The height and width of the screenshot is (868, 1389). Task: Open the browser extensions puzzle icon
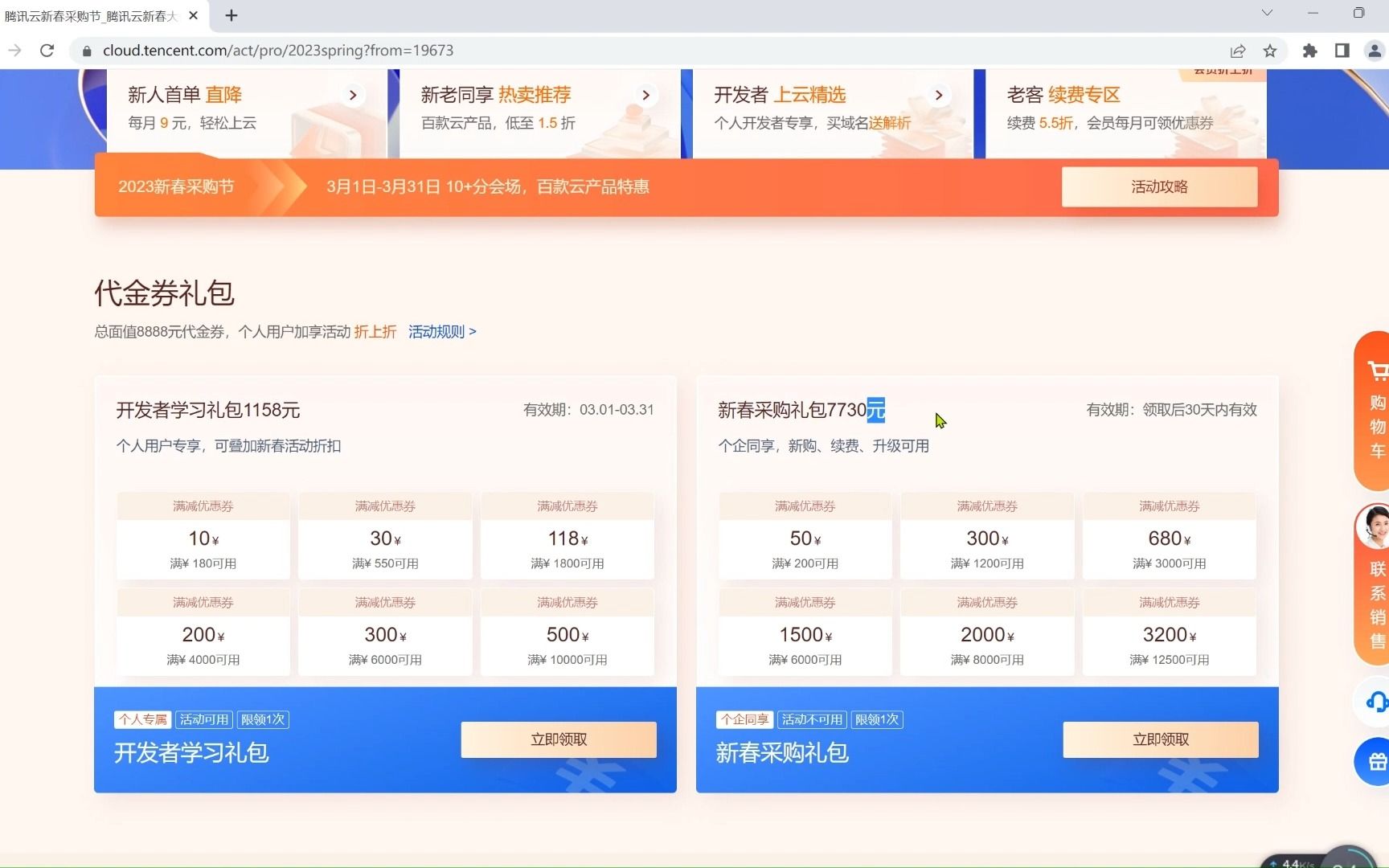(1310, 51)
